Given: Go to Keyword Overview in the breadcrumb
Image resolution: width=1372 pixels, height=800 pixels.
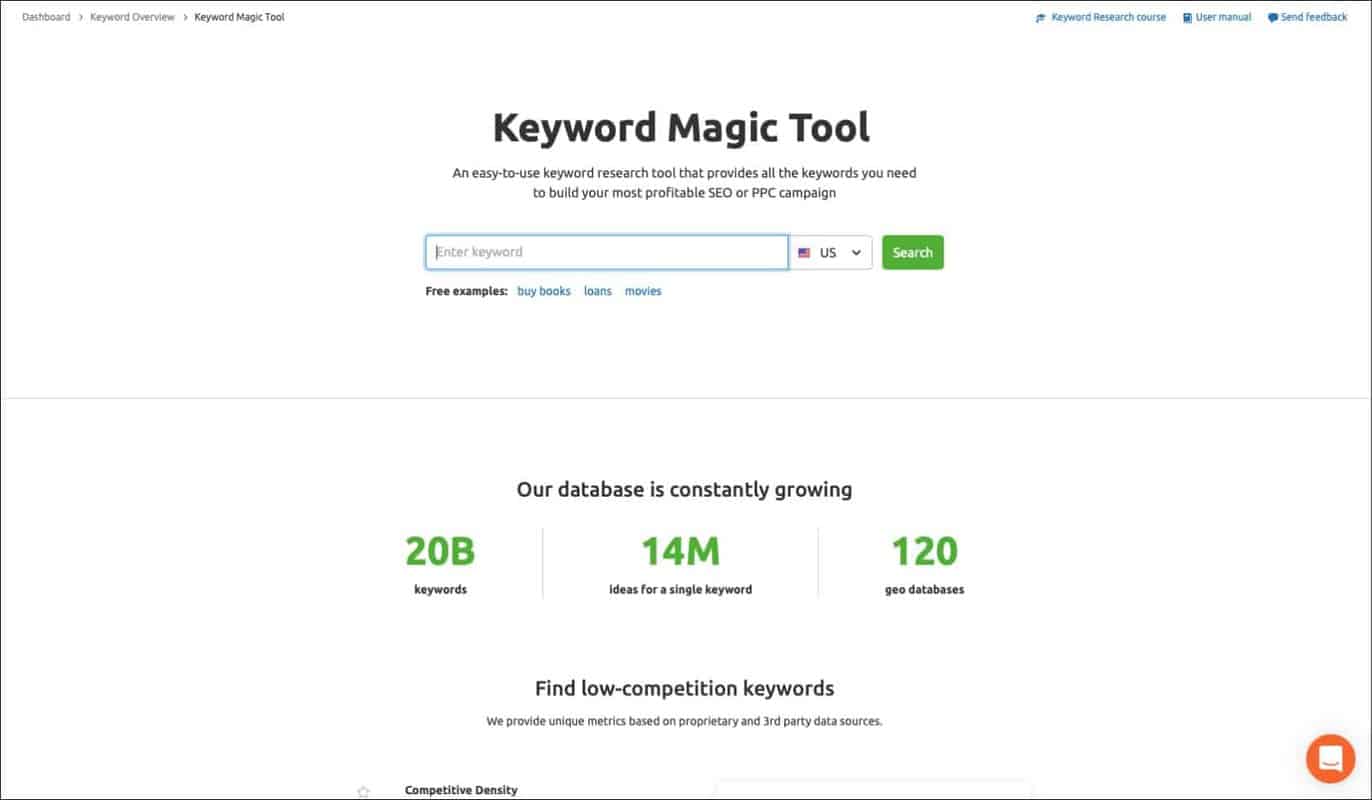Looking at the screenshot, I should tap(132, 17).
